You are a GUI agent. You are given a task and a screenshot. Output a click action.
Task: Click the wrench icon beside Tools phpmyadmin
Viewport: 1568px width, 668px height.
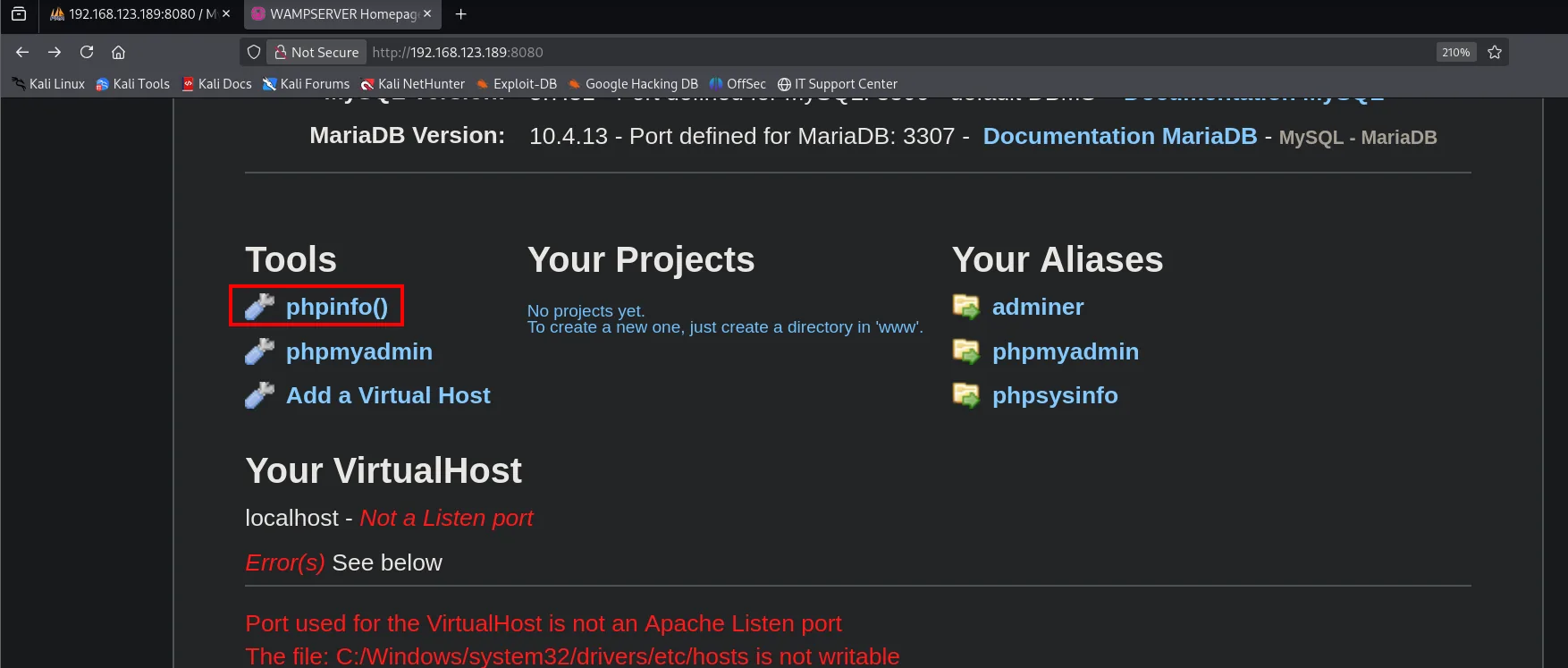pyautogui.click(x=259, y=351)
